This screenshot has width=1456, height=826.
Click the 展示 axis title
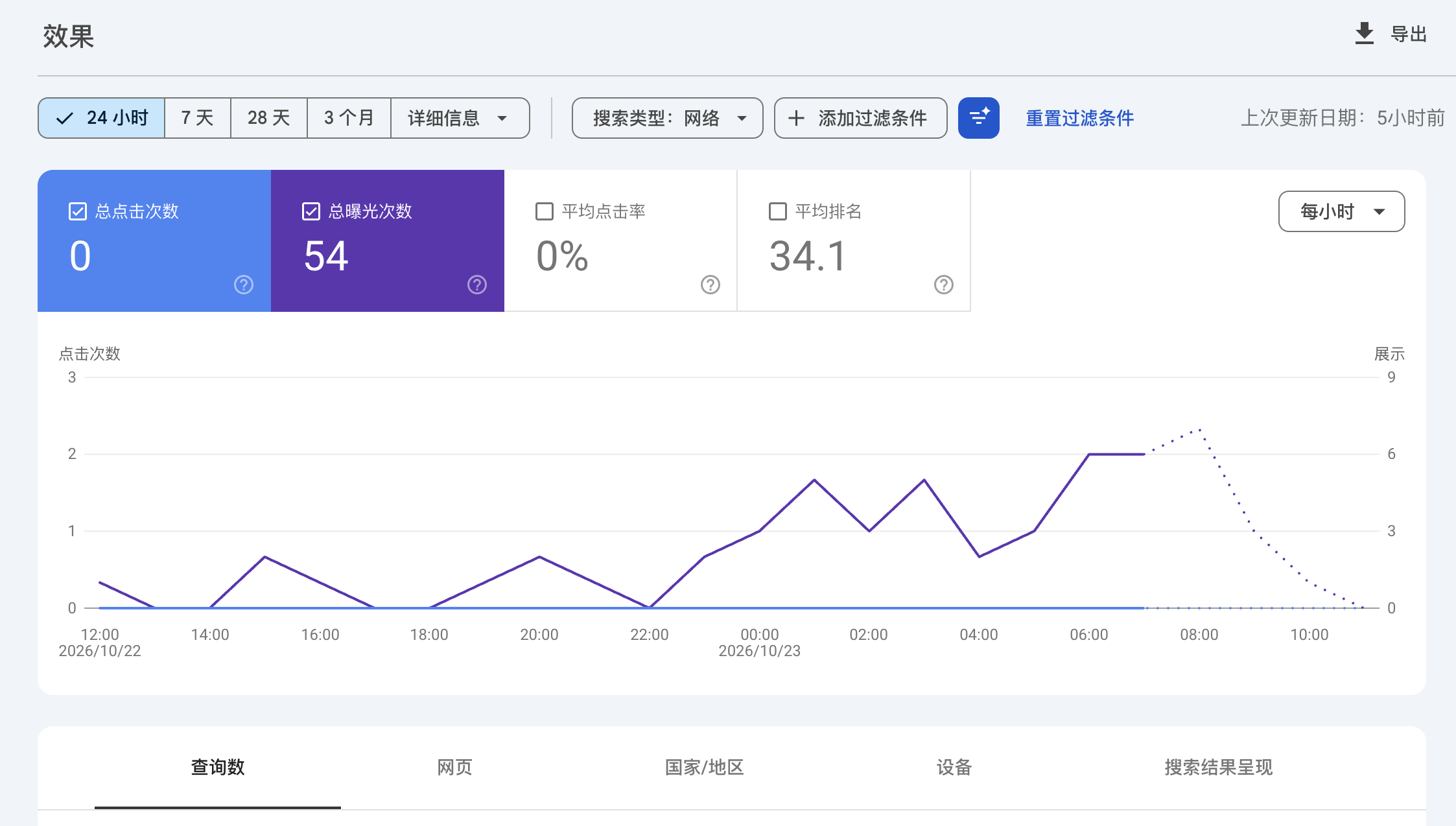pos(1389,354)
